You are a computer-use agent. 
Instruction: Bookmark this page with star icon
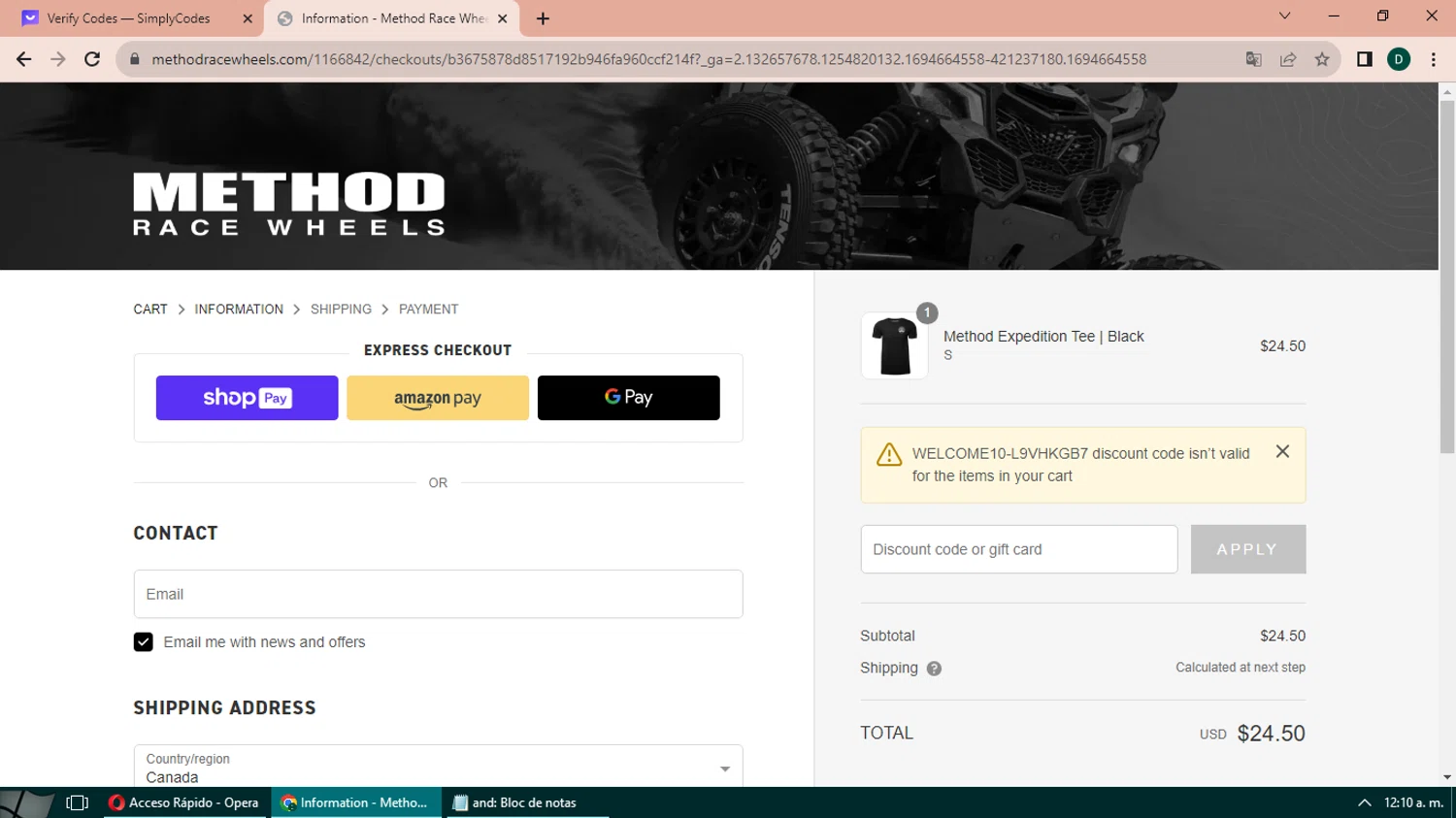[1322, 59]
